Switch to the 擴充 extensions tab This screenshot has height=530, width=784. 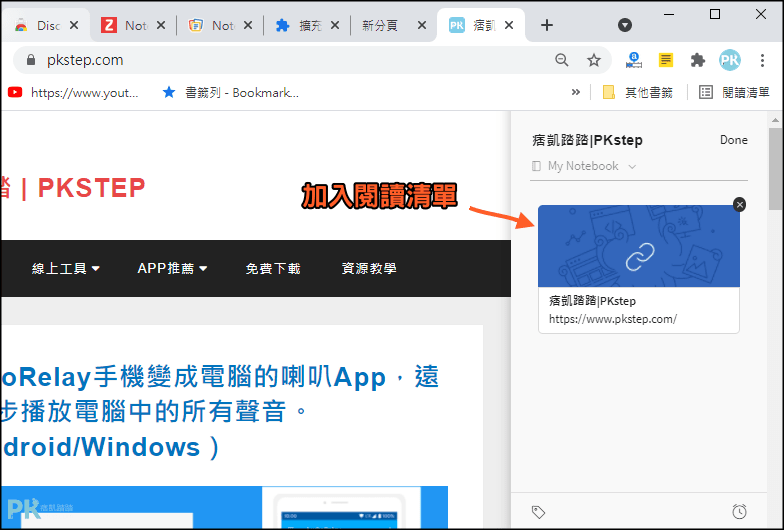click(305, 25)
